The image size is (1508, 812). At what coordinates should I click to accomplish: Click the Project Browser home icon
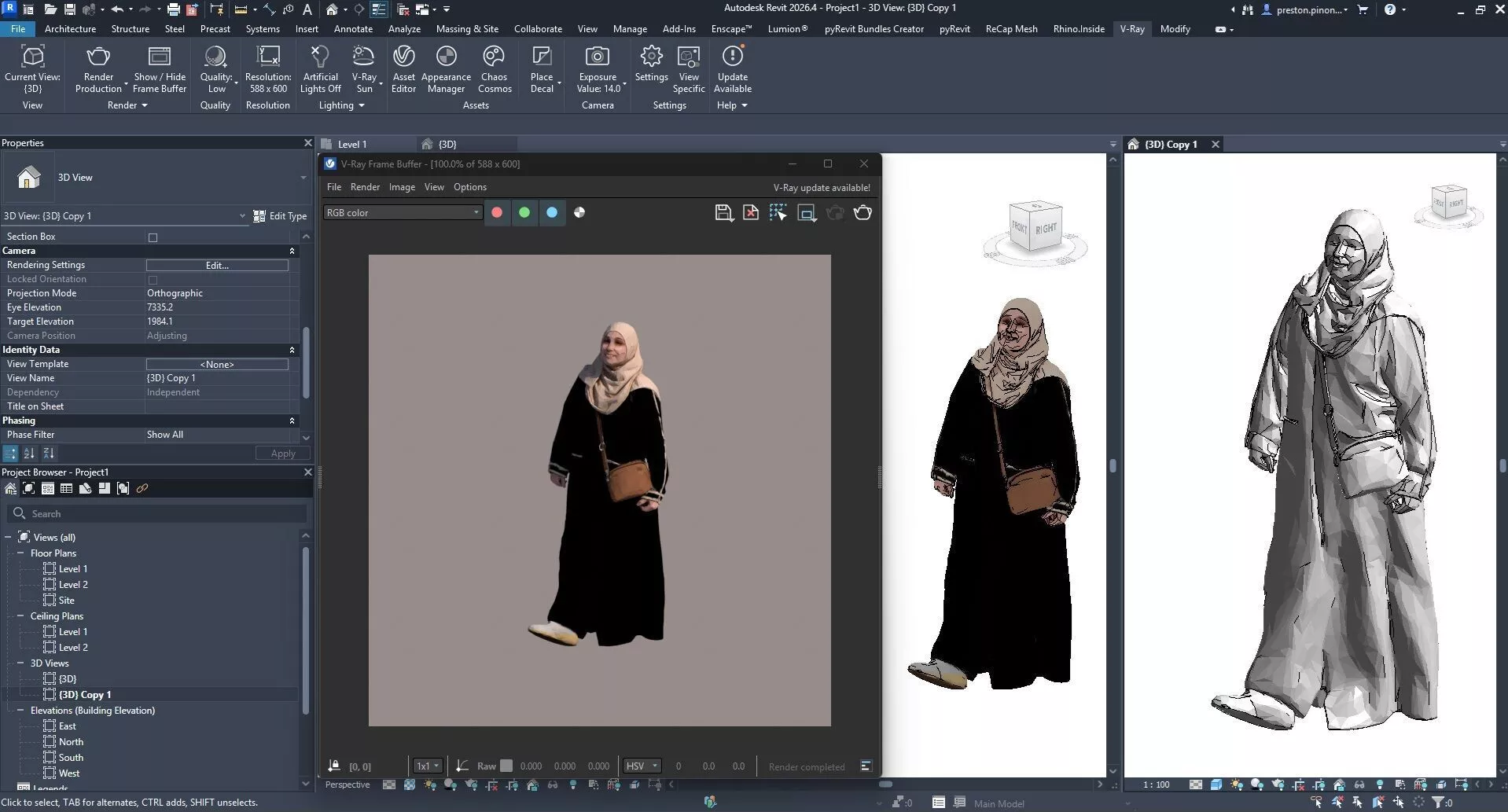click(x=10, y=489)
